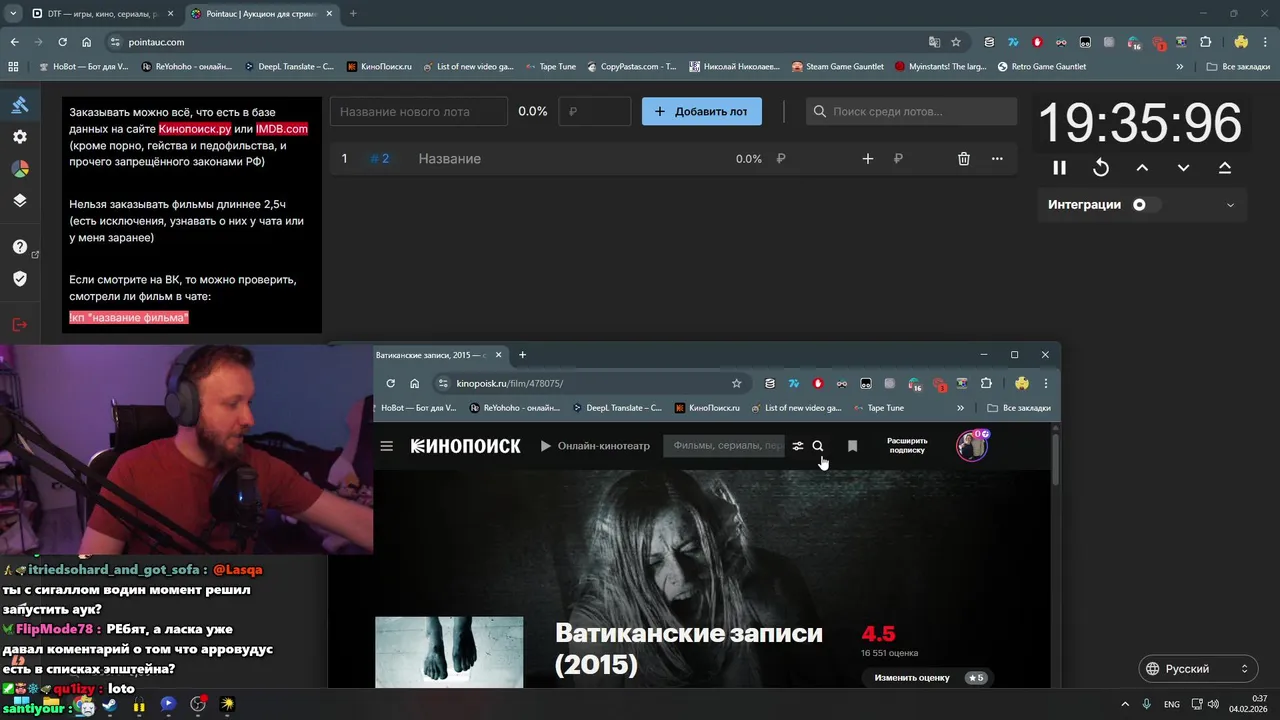Click Расширить подписку on Kinopoisk
The height and width of the screenshot is (720, 1280).
(x=907, y=446)
